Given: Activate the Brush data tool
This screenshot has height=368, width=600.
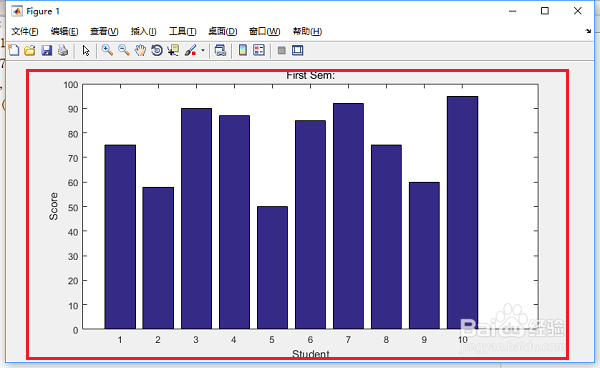Looking at the screenshot, I should [191, 50].
